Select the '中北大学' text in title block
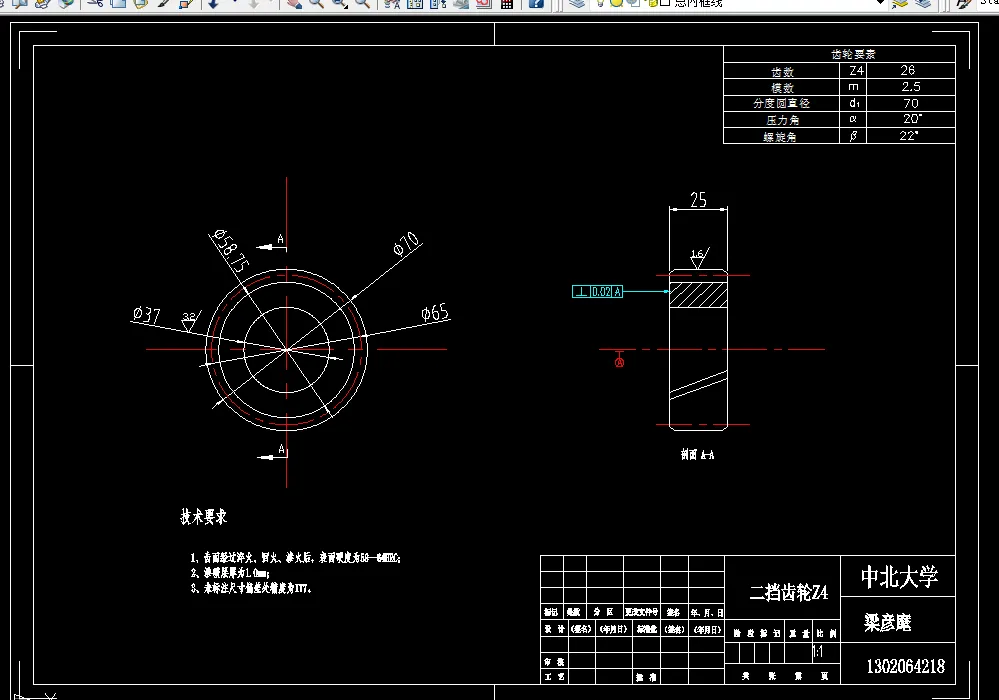The image size is (999, 700). (899, 576)
